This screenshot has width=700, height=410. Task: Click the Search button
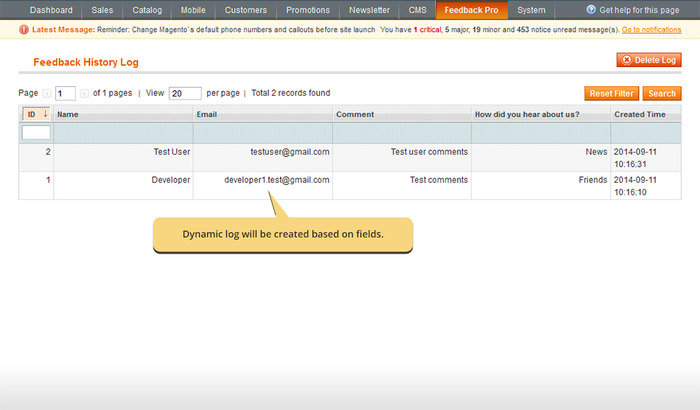(x=661, y=93)
